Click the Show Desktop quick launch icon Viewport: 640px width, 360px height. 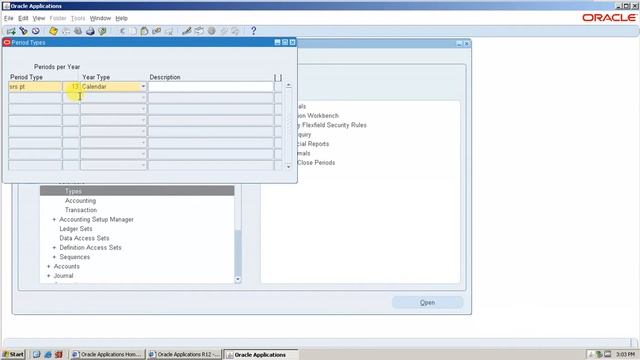[36, 354]
